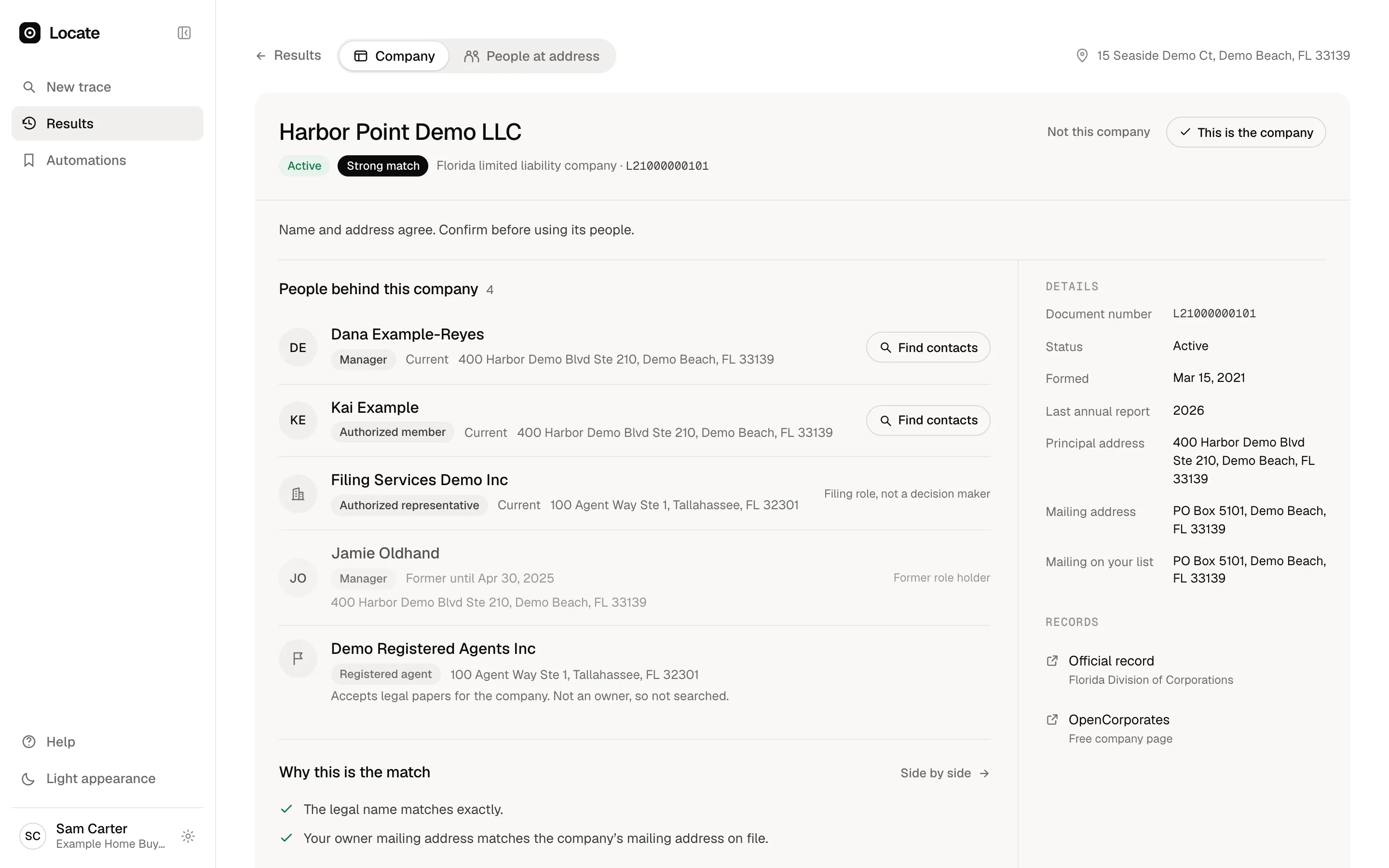The height and width of the screenshot is (868, 1389).
Task: Open New trace from the sidebar
Action: pos(108,87)
